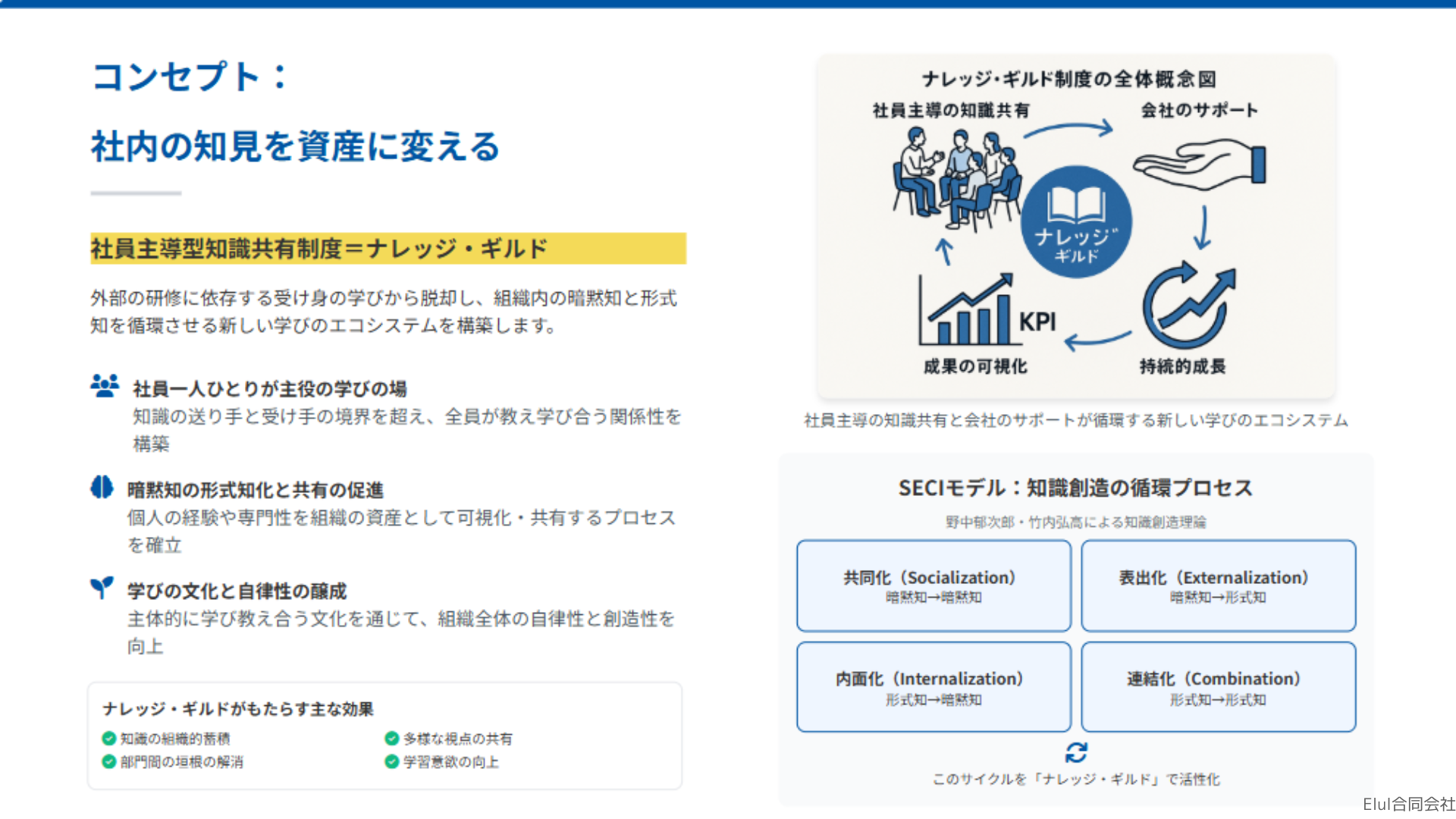Image resolution: width=1456 pixels, height=819 pixels.
Task: Click the circular growth arrow icon
Action: click(1188, 306)
